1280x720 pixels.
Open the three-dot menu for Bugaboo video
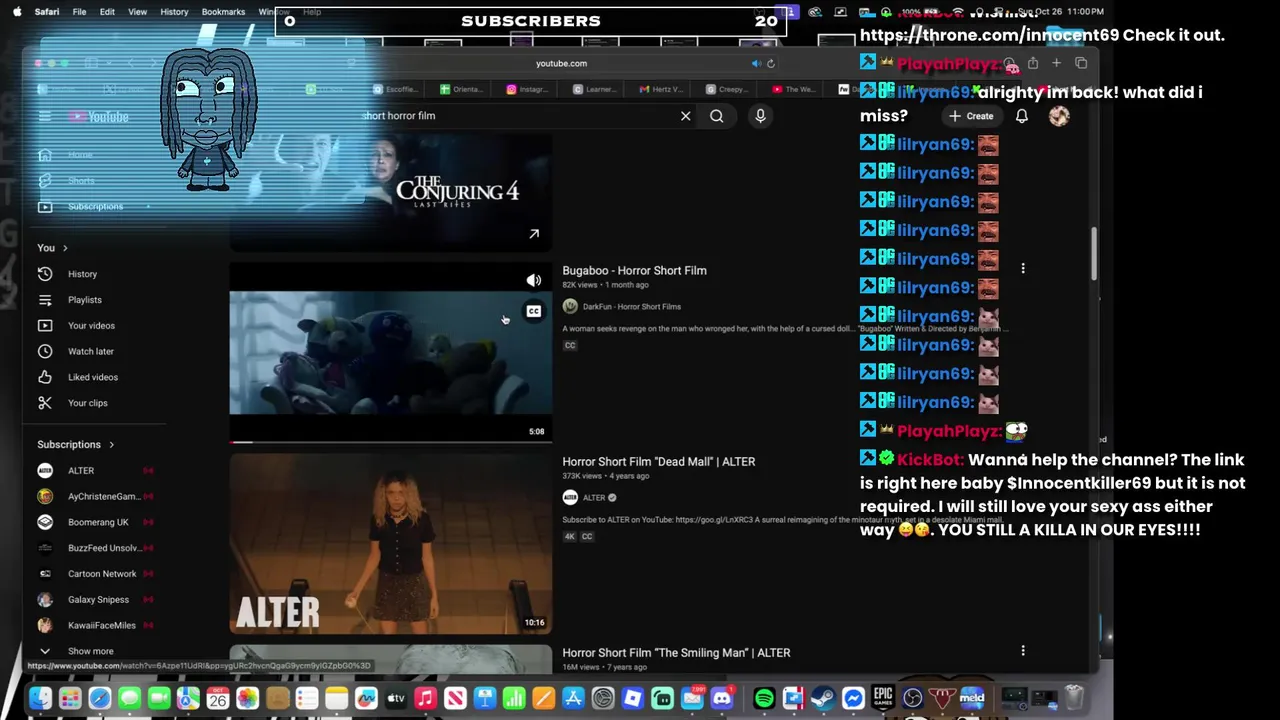(1023, 268)
